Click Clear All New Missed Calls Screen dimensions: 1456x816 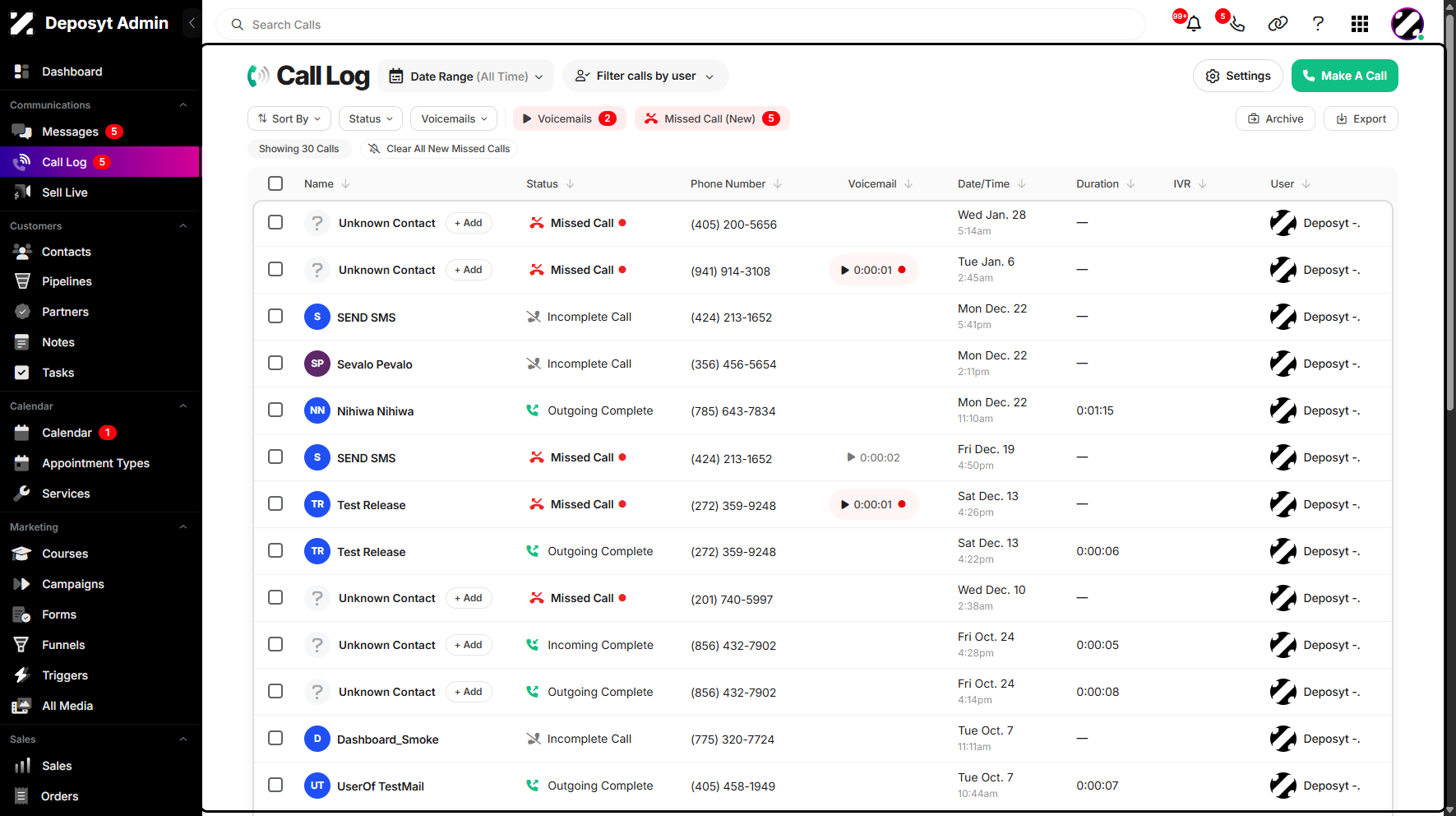(438, 149)
